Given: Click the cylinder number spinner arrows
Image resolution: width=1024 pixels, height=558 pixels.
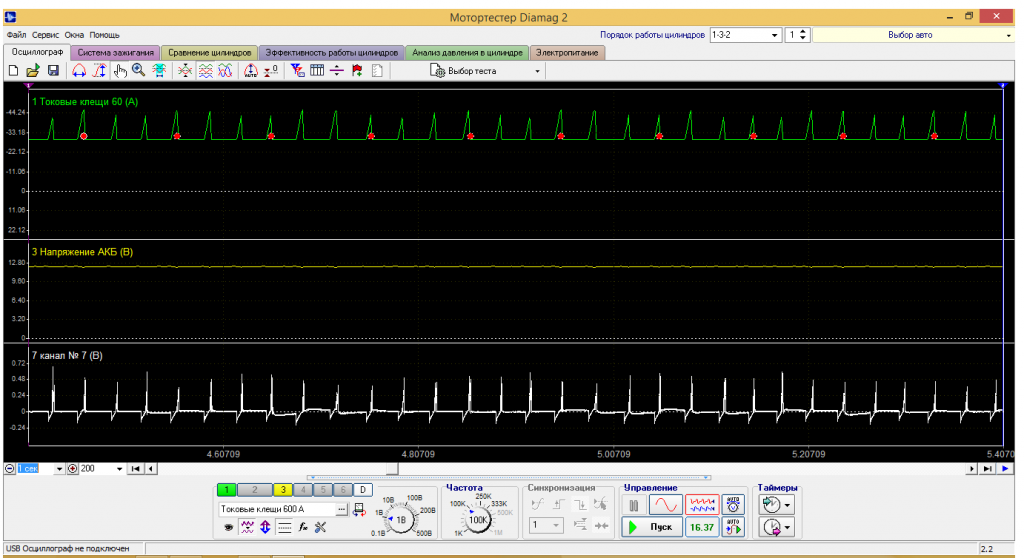Looking at the screenshot, I should 803,35.
